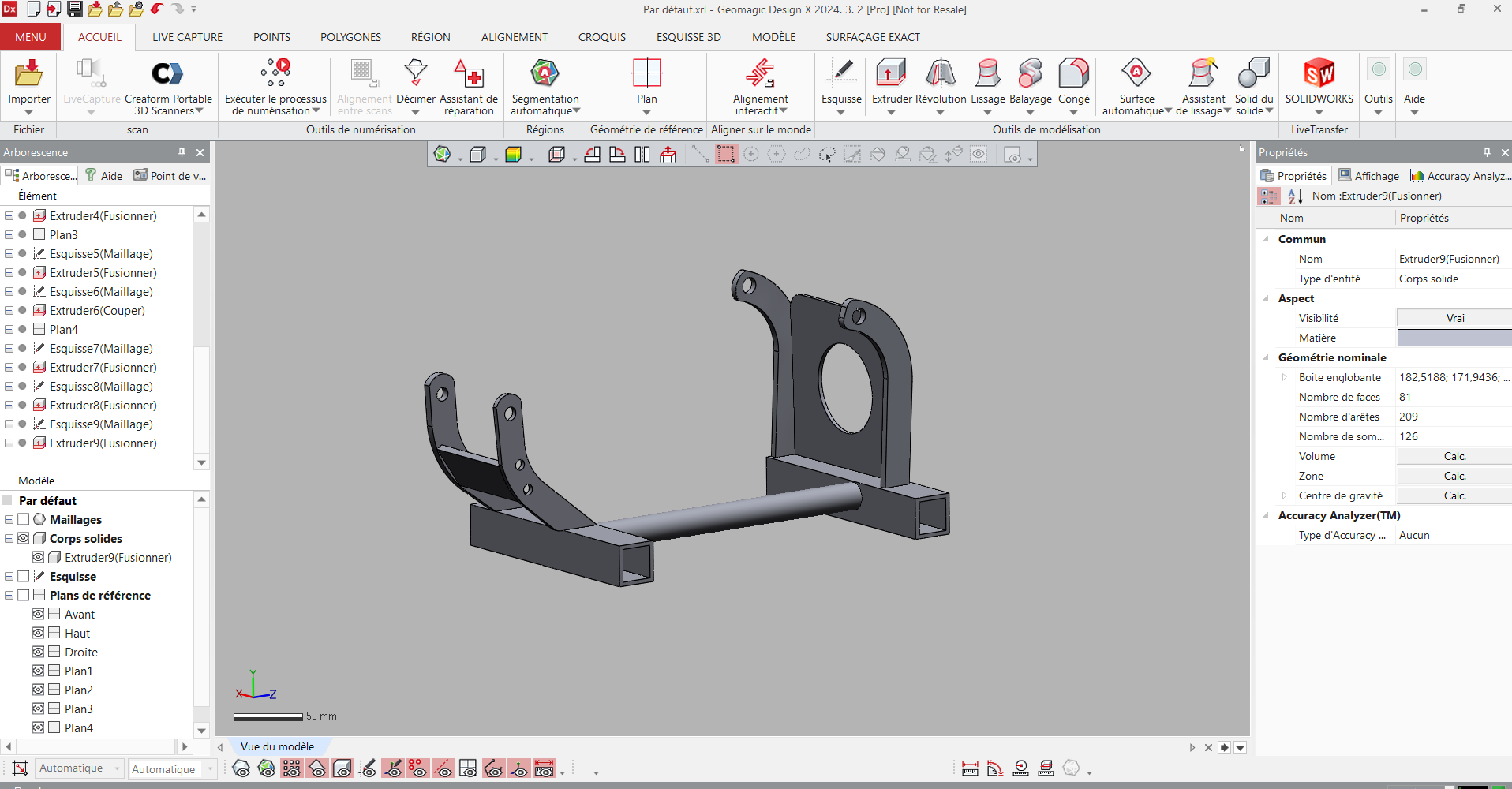Click Visibilité value Vrai field
1512x789 pixels.
tap(1454, 318)
